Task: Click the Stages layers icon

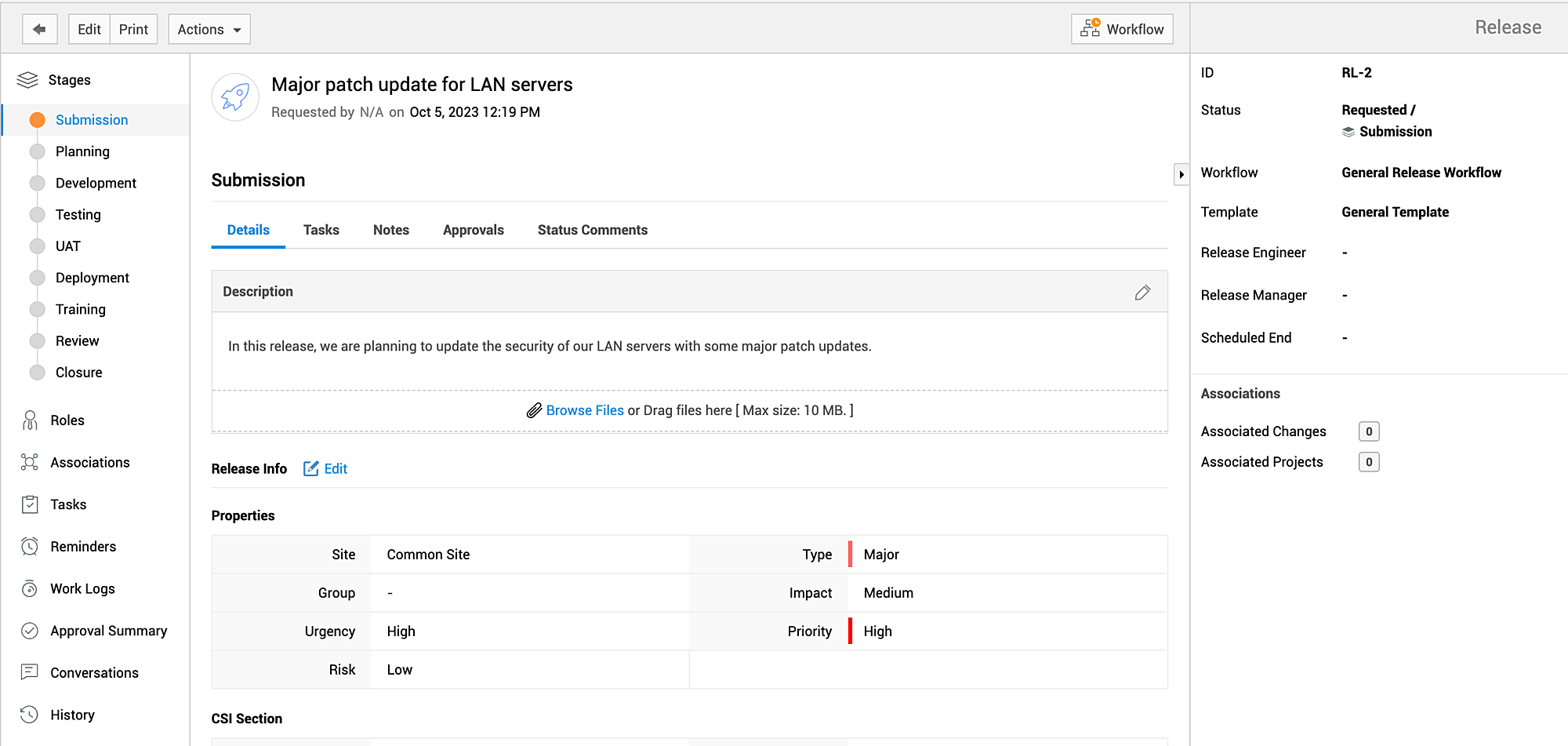Action: pyautogui.click(x=27, y=80)
